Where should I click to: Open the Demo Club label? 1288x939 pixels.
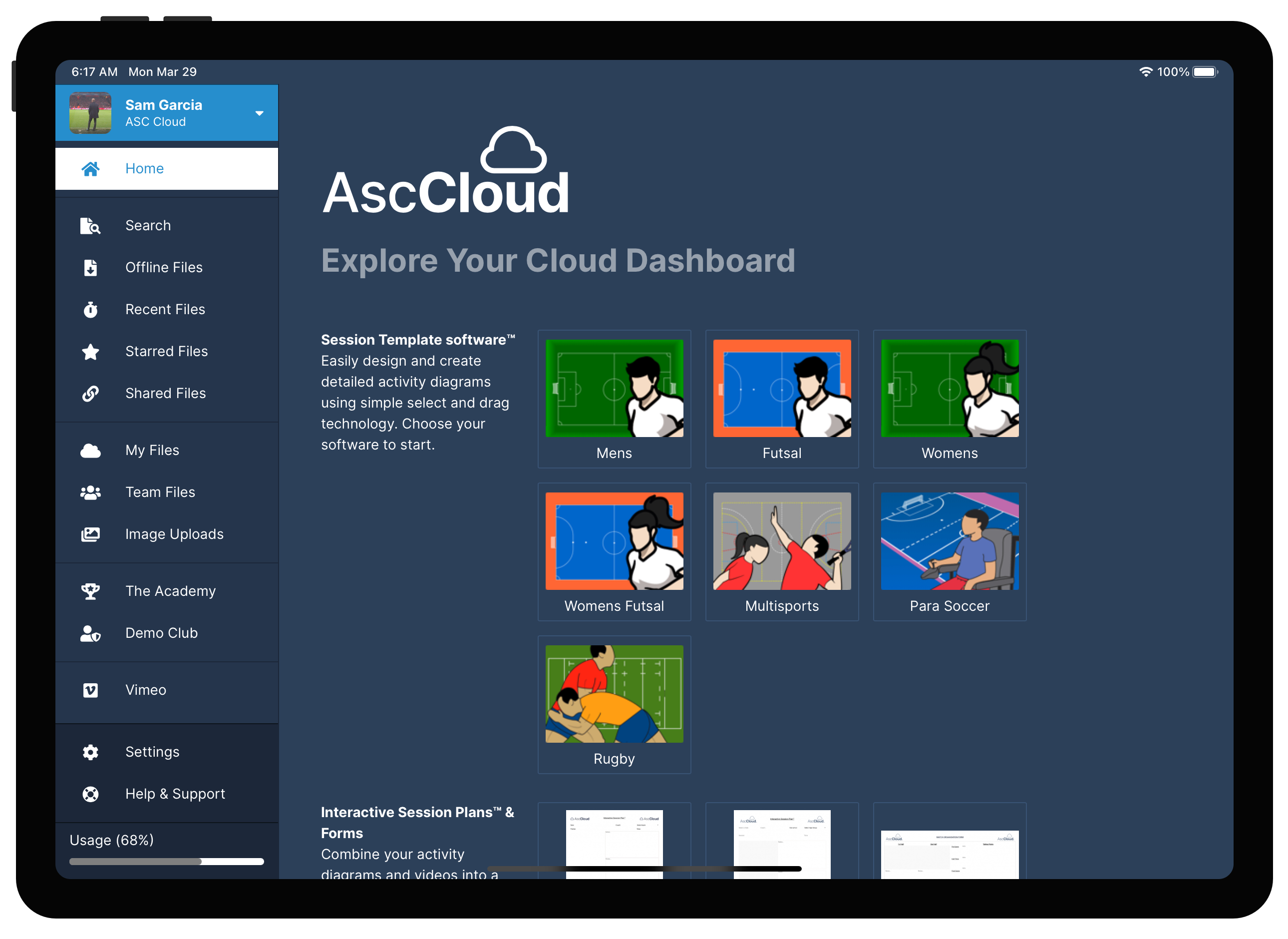[161, 634]
